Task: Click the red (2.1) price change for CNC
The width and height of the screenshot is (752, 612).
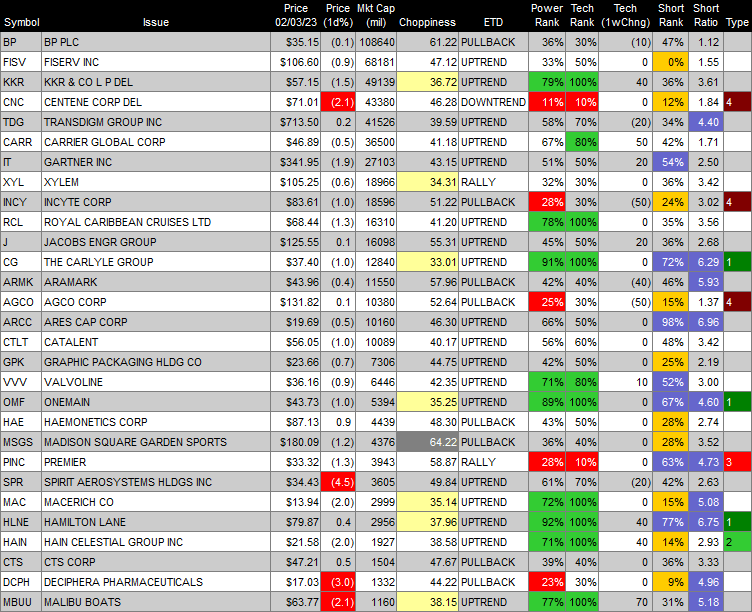Action: (338, 102)
